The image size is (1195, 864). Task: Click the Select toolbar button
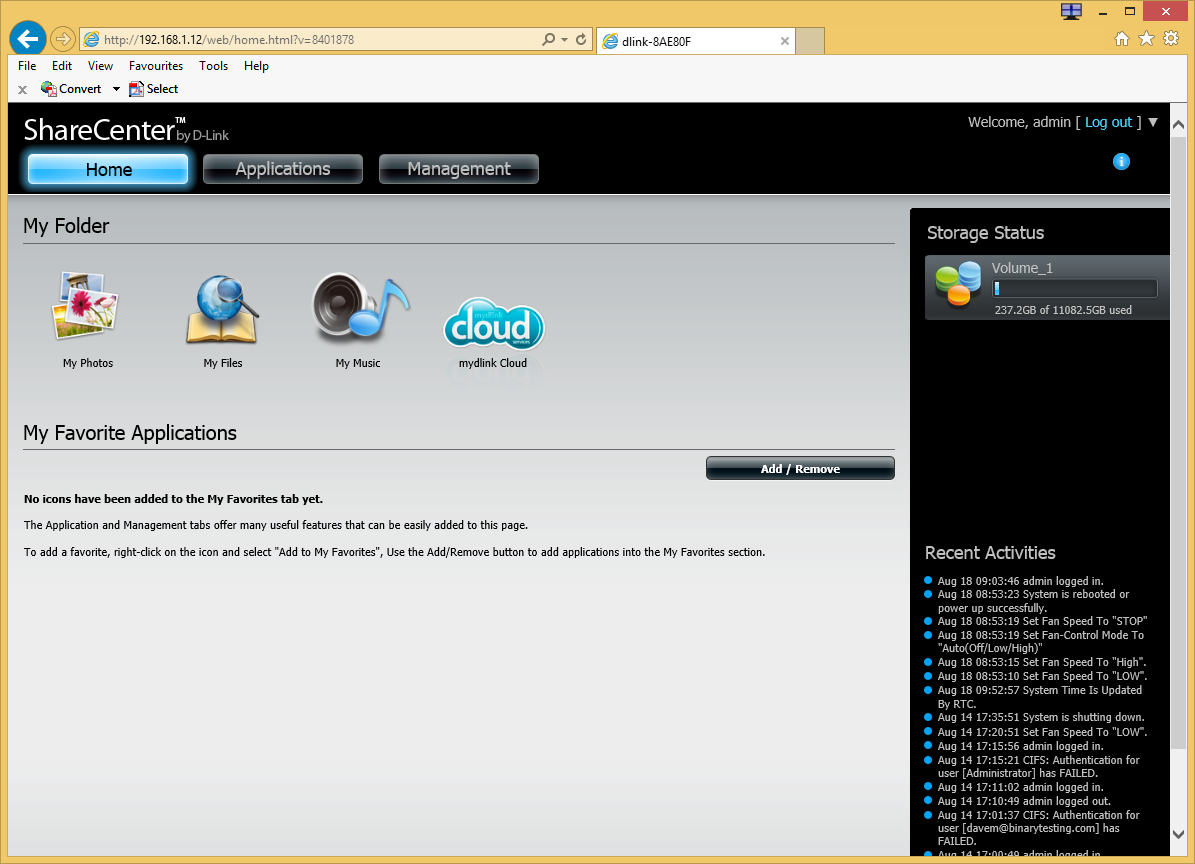click(153, 89)
